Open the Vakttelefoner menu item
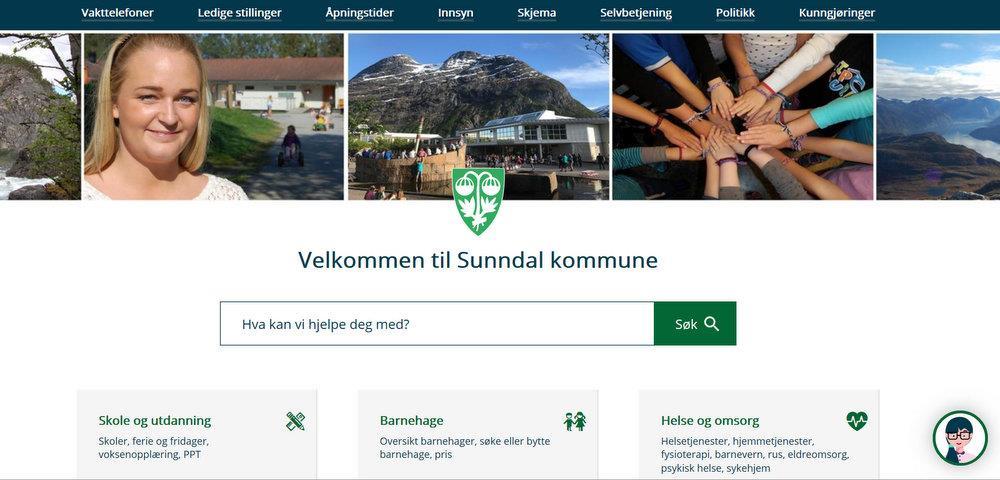 coord(117,13)
